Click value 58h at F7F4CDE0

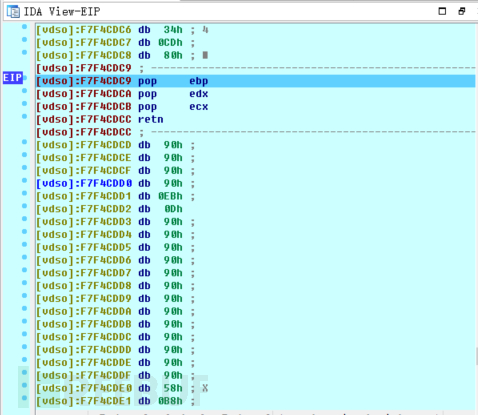[173, 388]
